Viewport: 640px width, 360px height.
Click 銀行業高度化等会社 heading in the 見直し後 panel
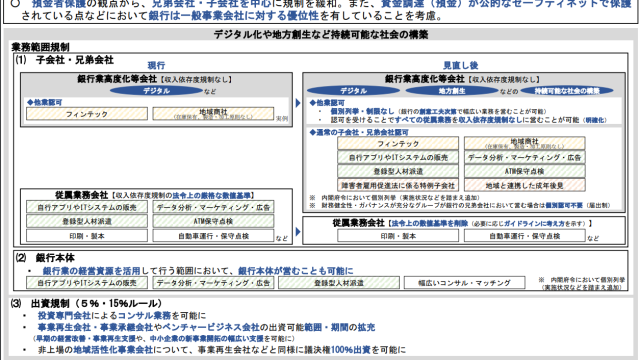click(425, 79)
